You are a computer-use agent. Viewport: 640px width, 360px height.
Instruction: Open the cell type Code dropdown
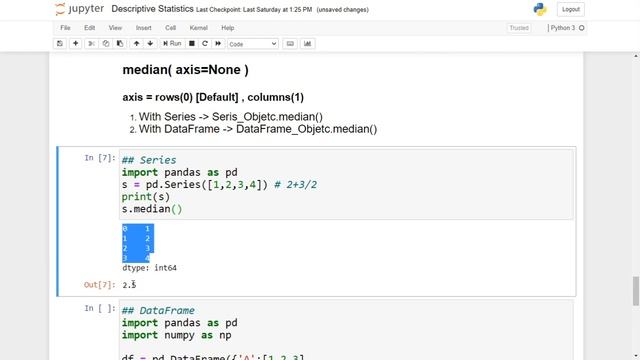click(253, 44)
